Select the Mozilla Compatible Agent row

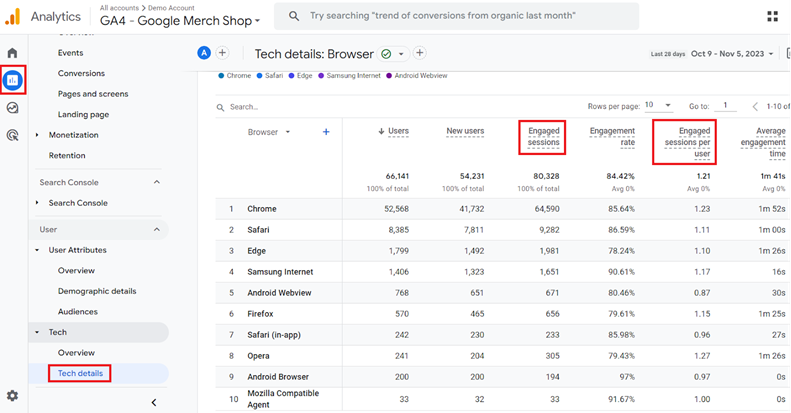pos(502,399)
